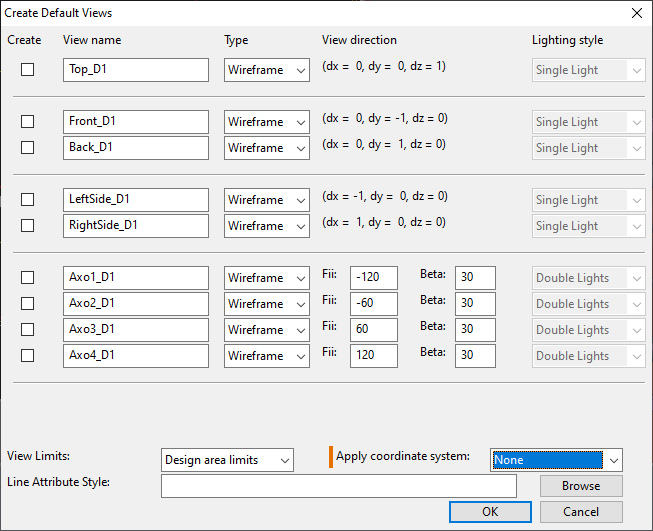Click the Beta field for Axo4_D1
Image resolution: width=653 pixels, height=531 pixels.
tap(475, 356)
